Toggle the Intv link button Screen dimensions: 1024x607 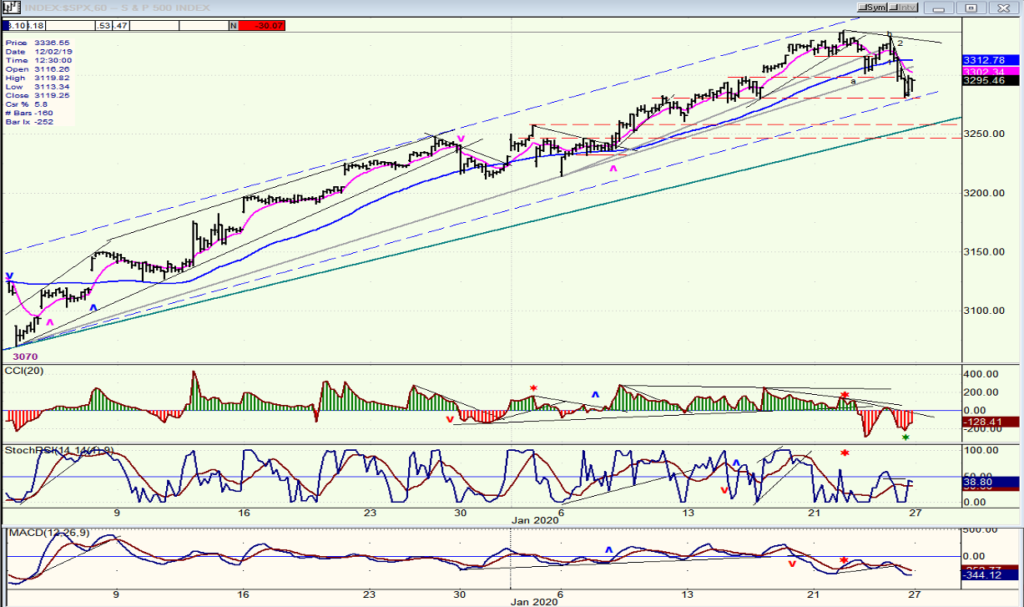(x=903, y=7)
